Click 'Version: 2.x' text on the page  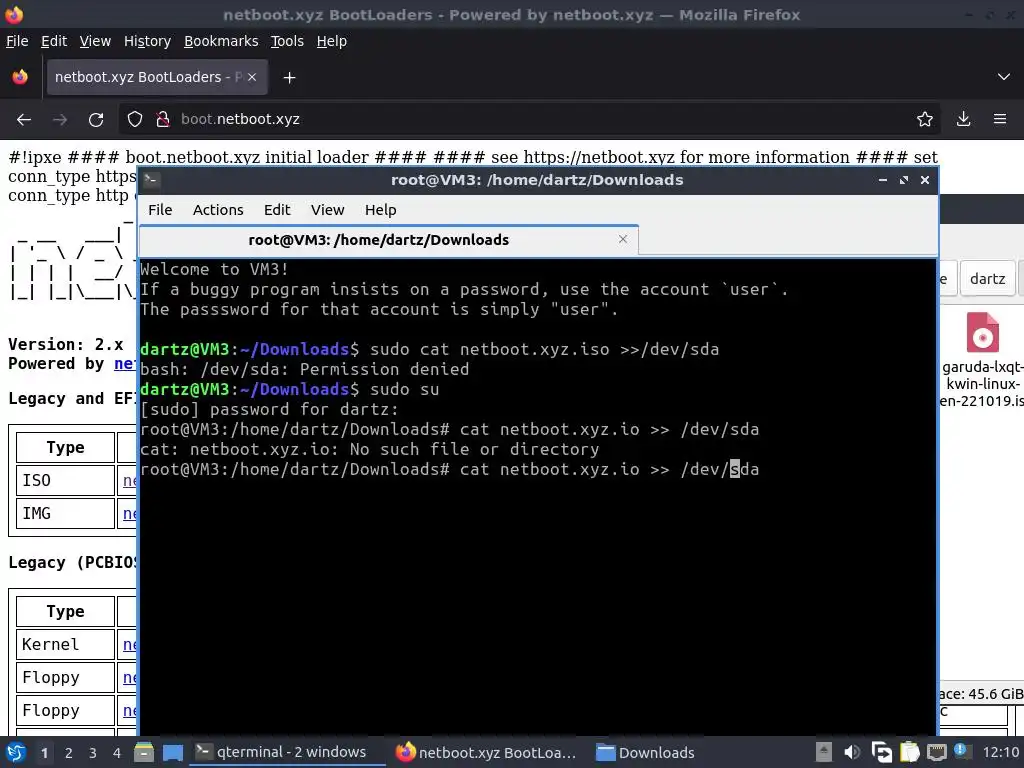point(65,344)
